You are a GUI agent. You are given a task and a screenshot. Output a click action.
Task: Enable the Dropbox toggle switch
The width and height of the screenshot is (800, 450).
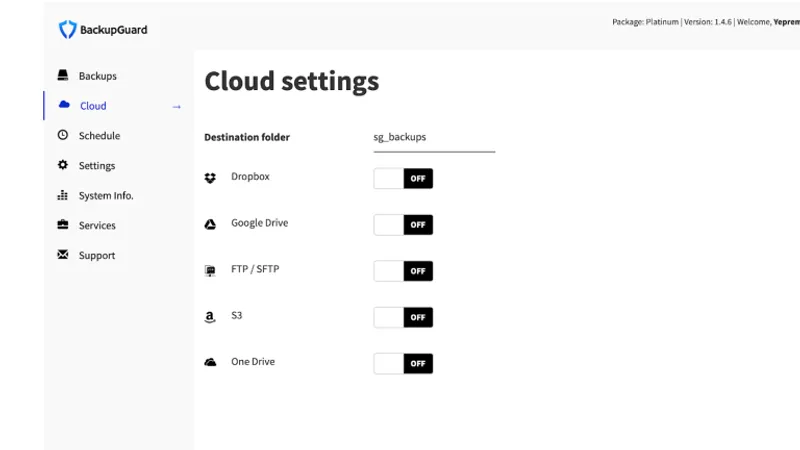[403, 178]
